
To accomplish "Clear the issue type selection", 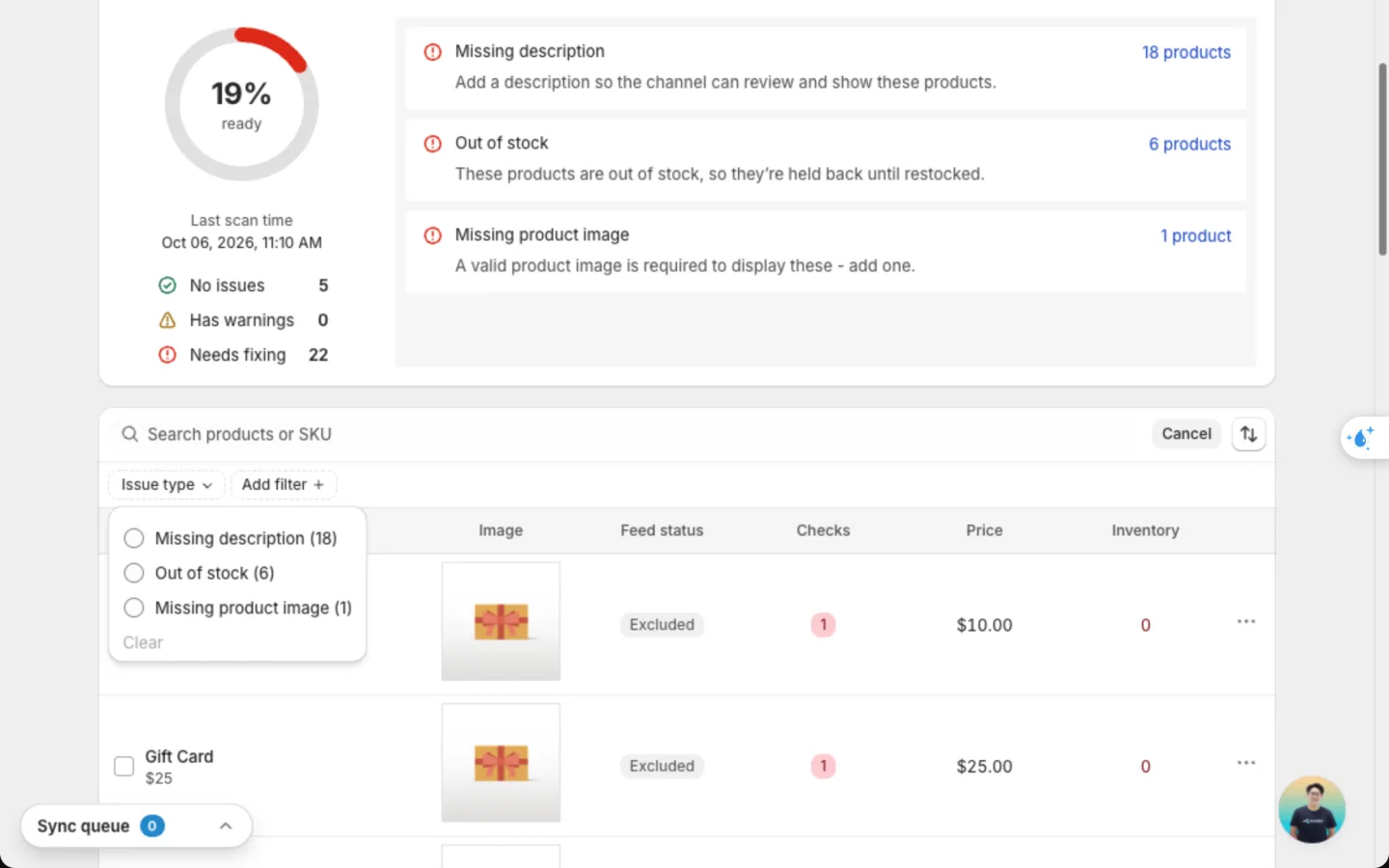I will click(143, 642).
